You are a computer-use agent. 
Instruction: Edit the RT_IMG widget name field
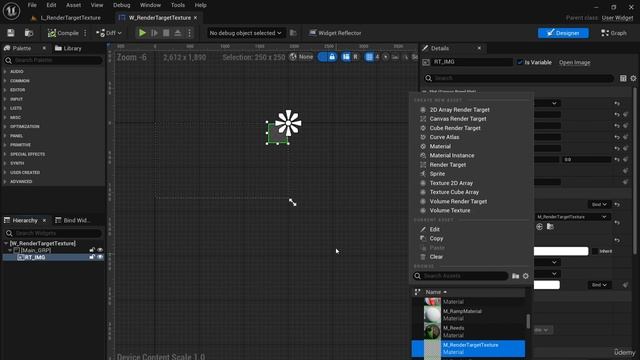[x=472, y=62]
